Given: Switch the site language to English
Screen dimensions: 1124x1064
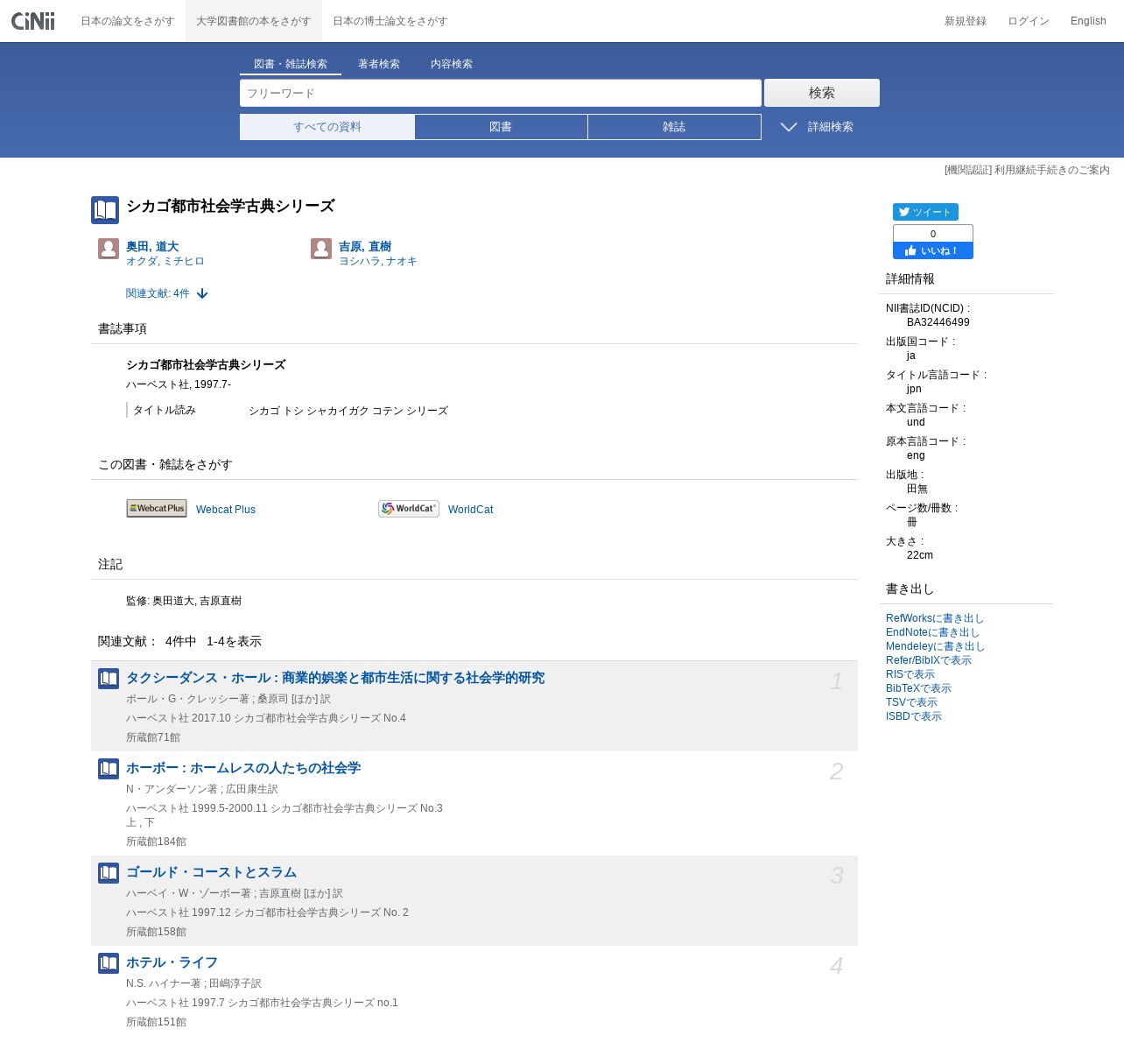Looking at the screenshot, I should click(x=1088, y=21).
